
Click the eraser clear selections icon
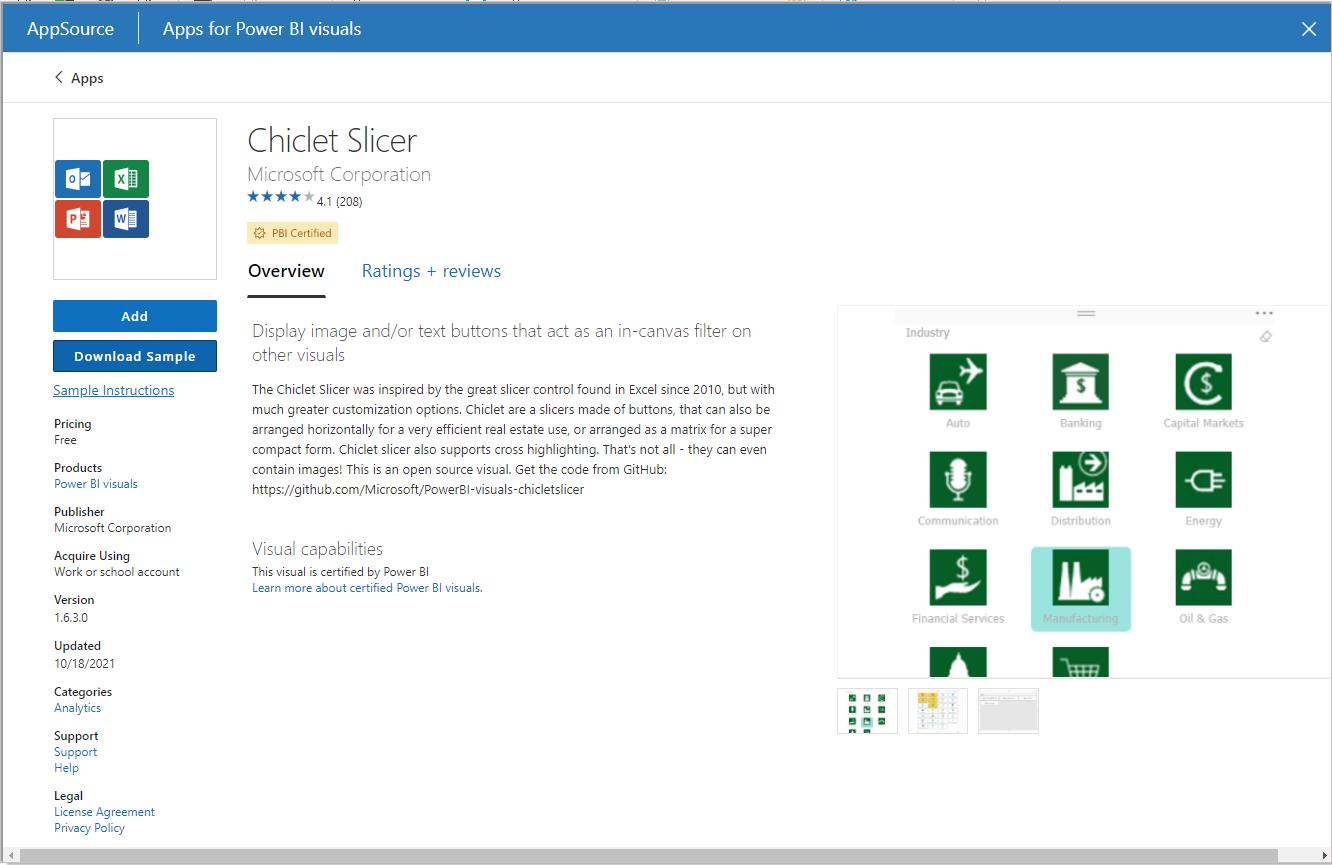(x=1265, y=337)
